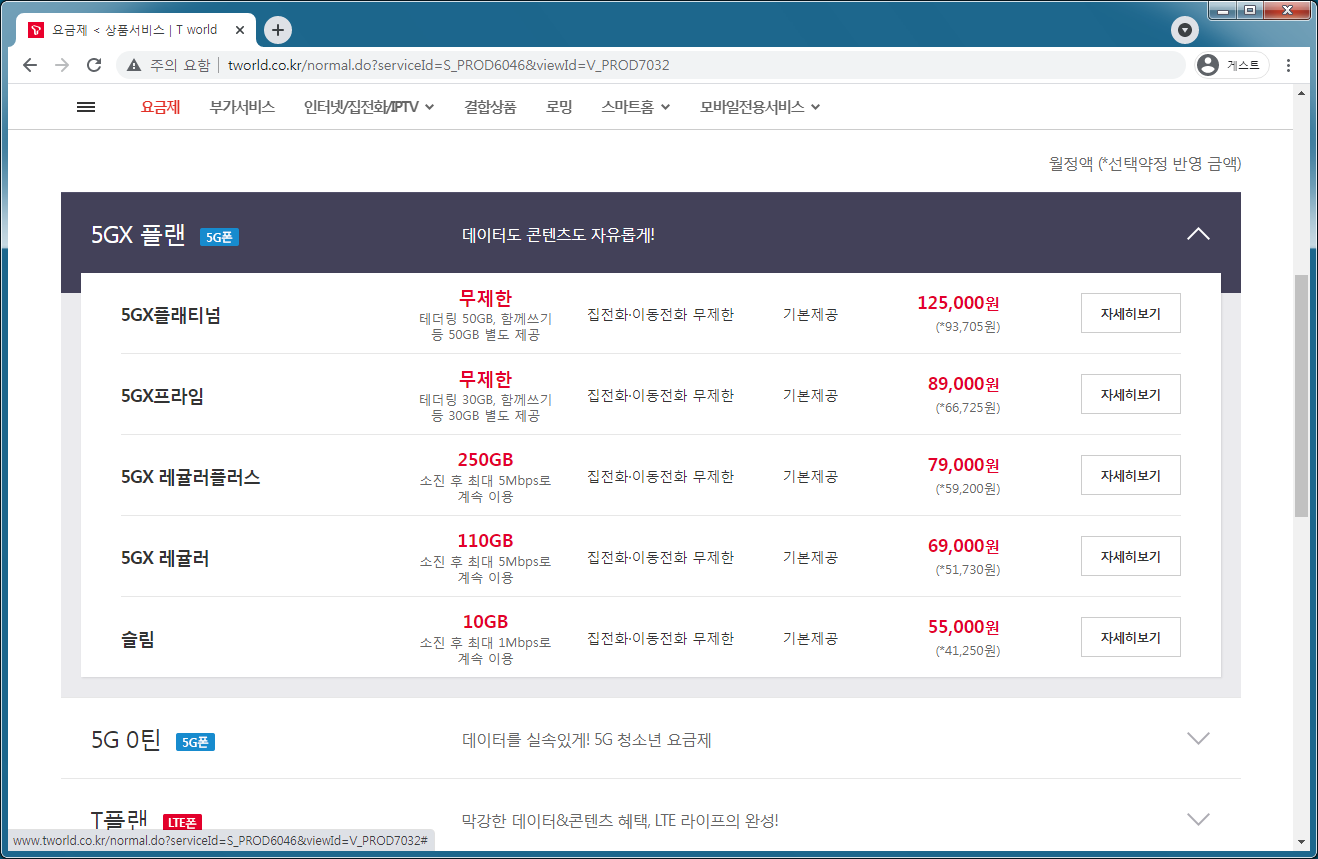Select the 로밍 menu item
Viewport: 1318px width, 859px height.
[x=559, y=107]
